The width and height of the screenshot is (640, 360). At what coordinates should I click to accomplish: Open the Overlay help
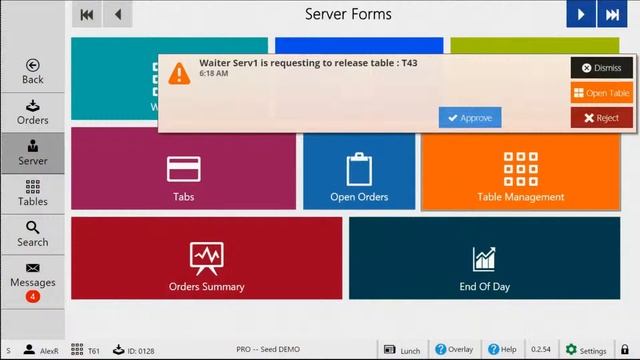click(454, 349)
